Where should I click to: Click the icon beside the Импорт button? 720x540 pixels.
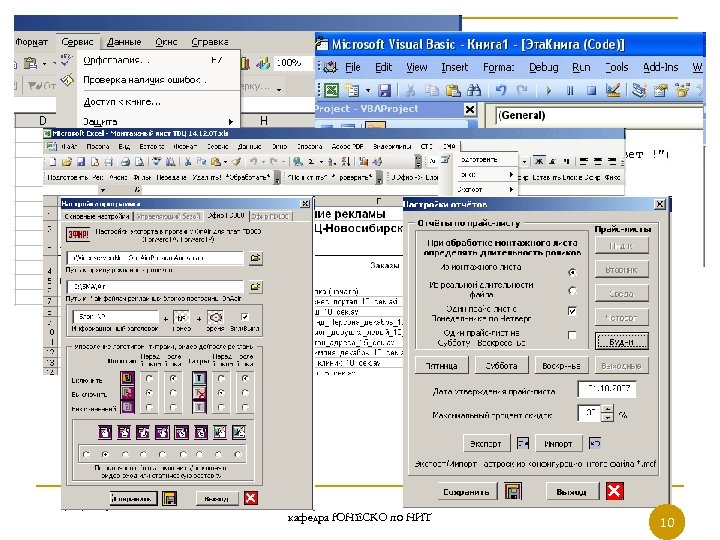pos(595,443)
